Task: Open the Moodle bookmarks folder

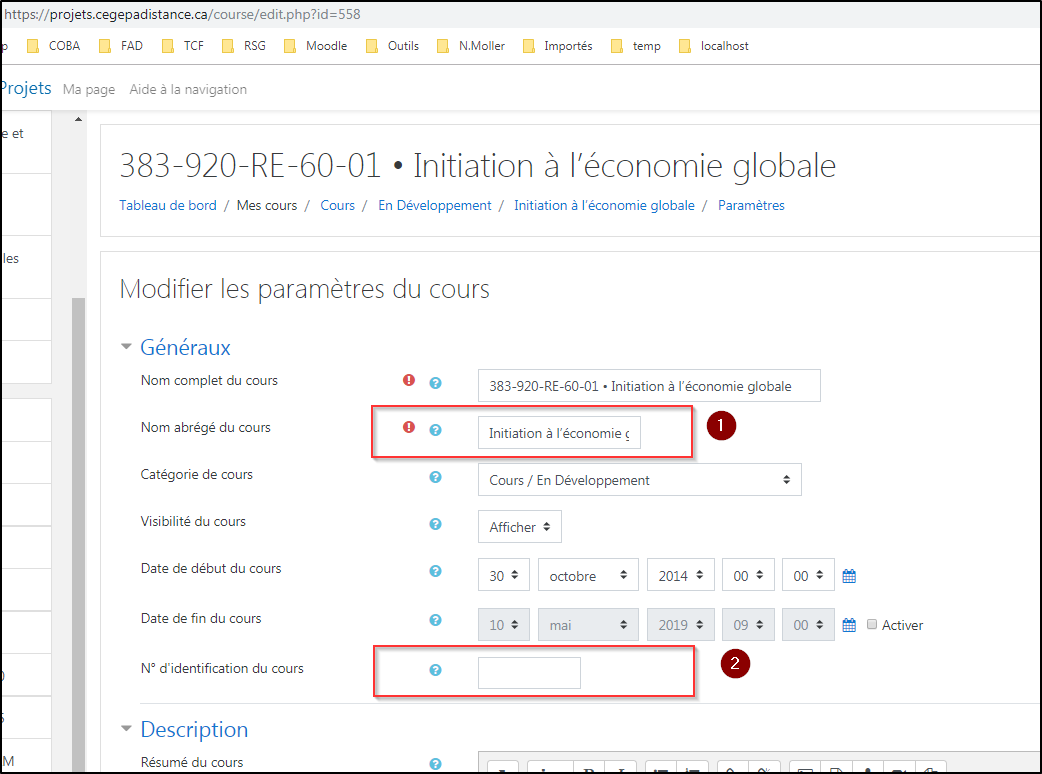Action: point(316,45)
